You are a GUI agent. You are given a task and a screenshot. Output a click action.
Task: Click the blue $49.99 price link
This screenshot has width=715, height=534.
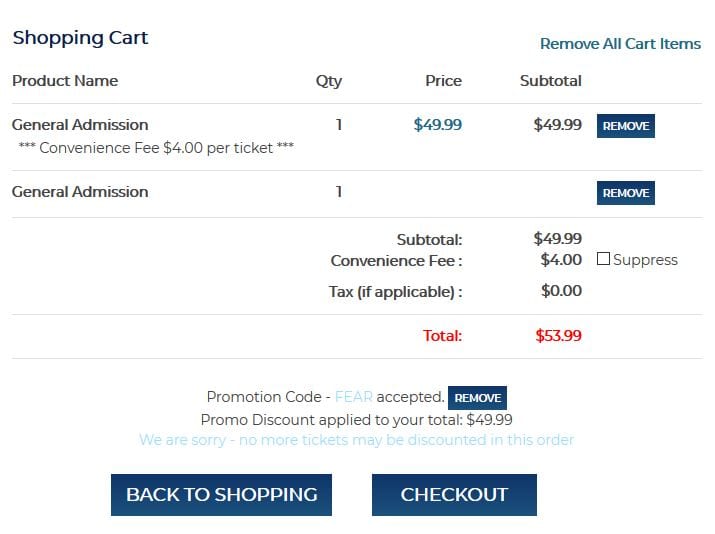click(x=437, y=125)
